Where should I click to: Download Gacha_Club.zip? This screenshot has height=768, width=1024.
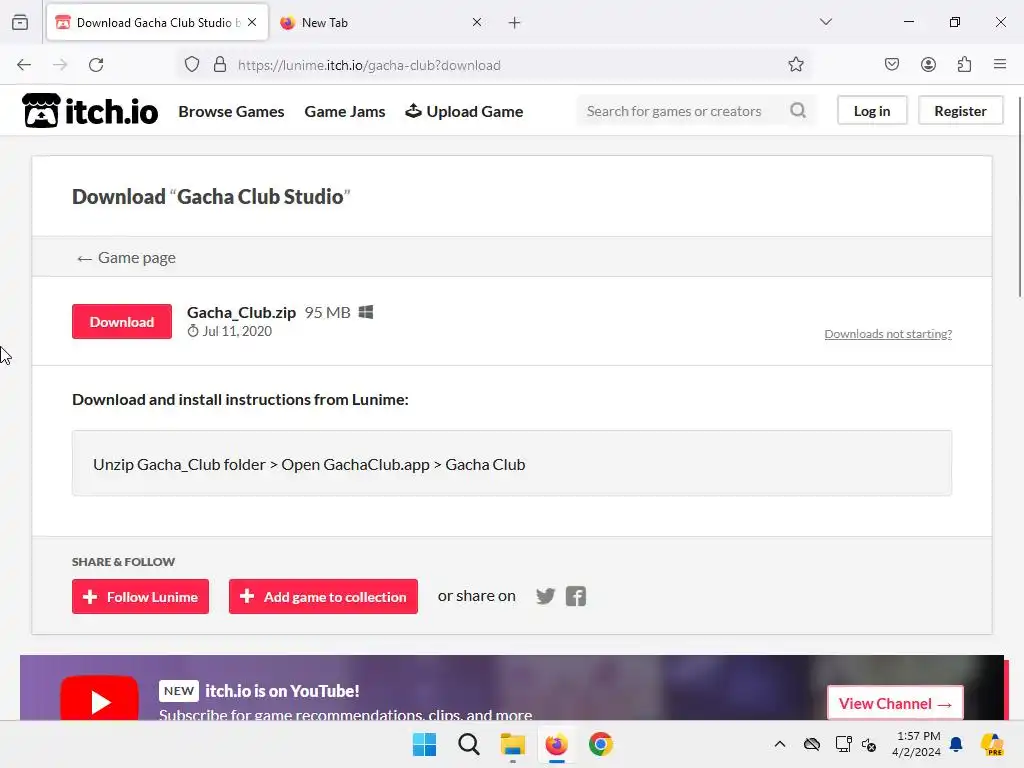[x=122, y=321]
